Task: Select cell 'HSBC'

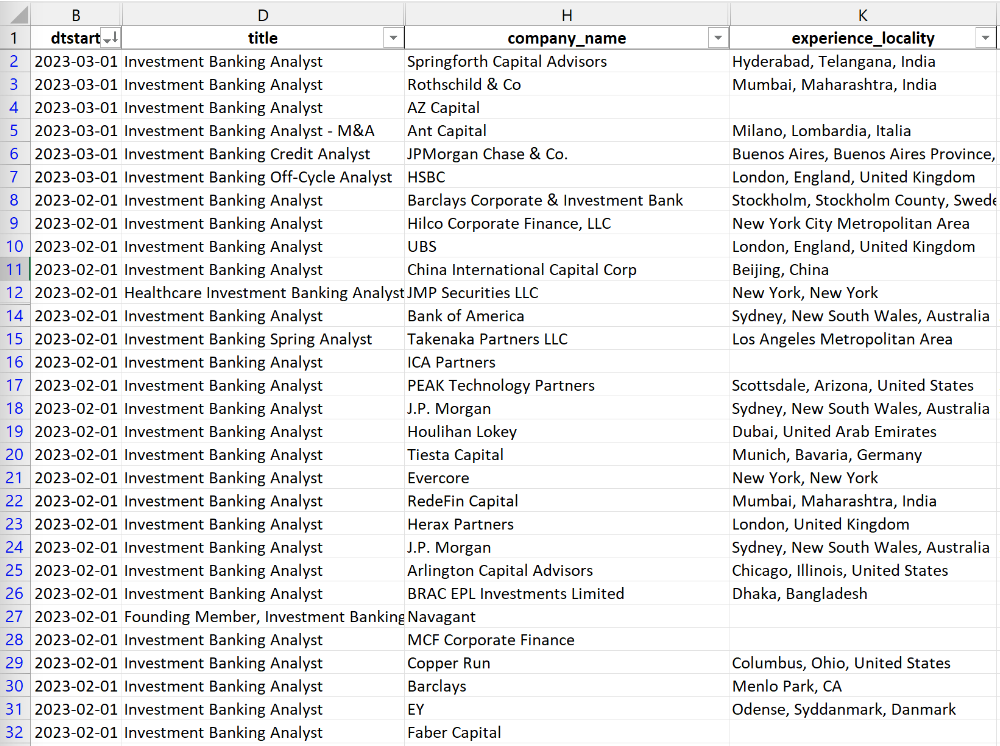Action: 566,177
